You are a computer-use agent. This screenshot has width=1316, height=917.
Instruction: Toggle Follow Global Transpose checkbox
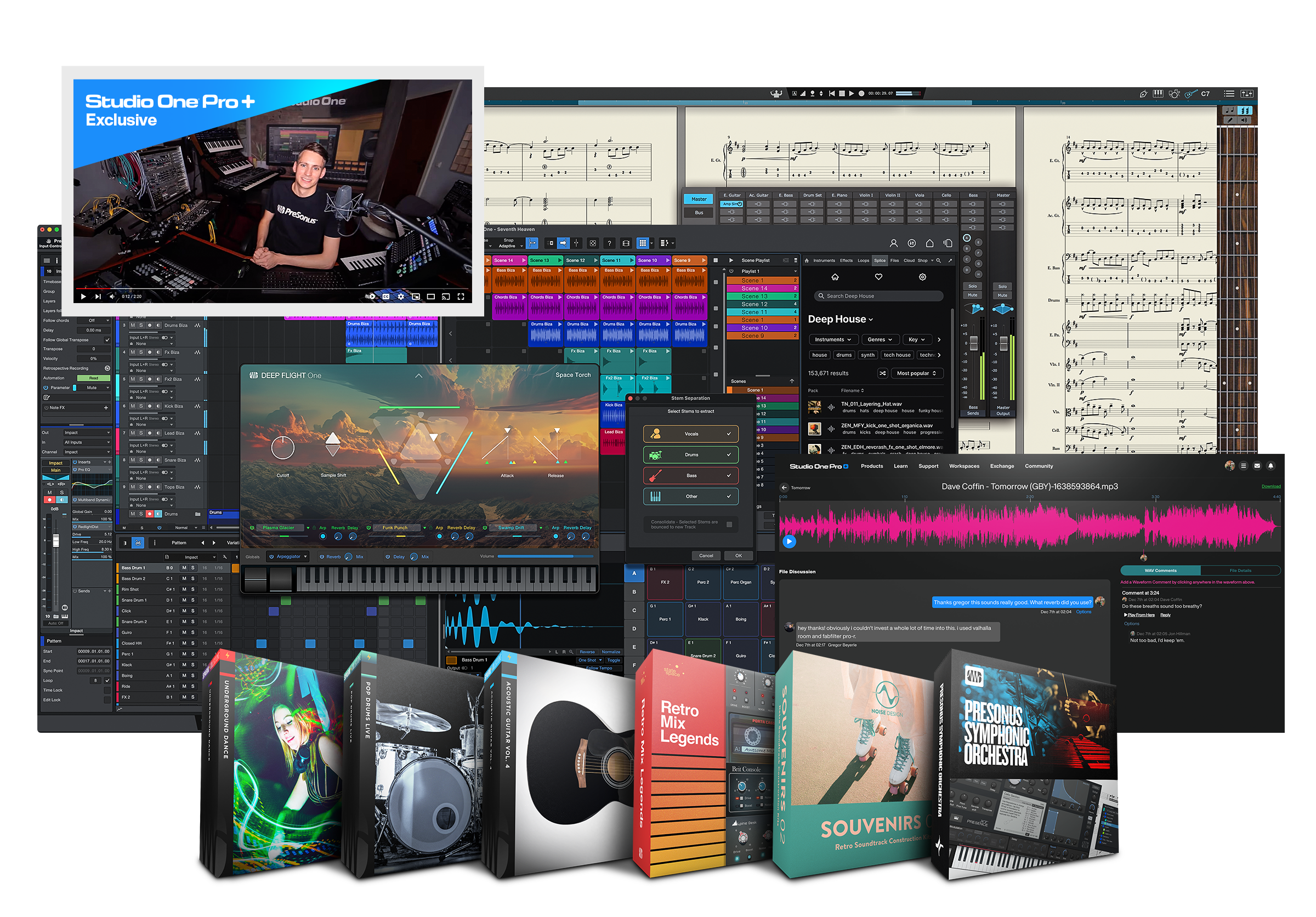[x=107, y=340]
